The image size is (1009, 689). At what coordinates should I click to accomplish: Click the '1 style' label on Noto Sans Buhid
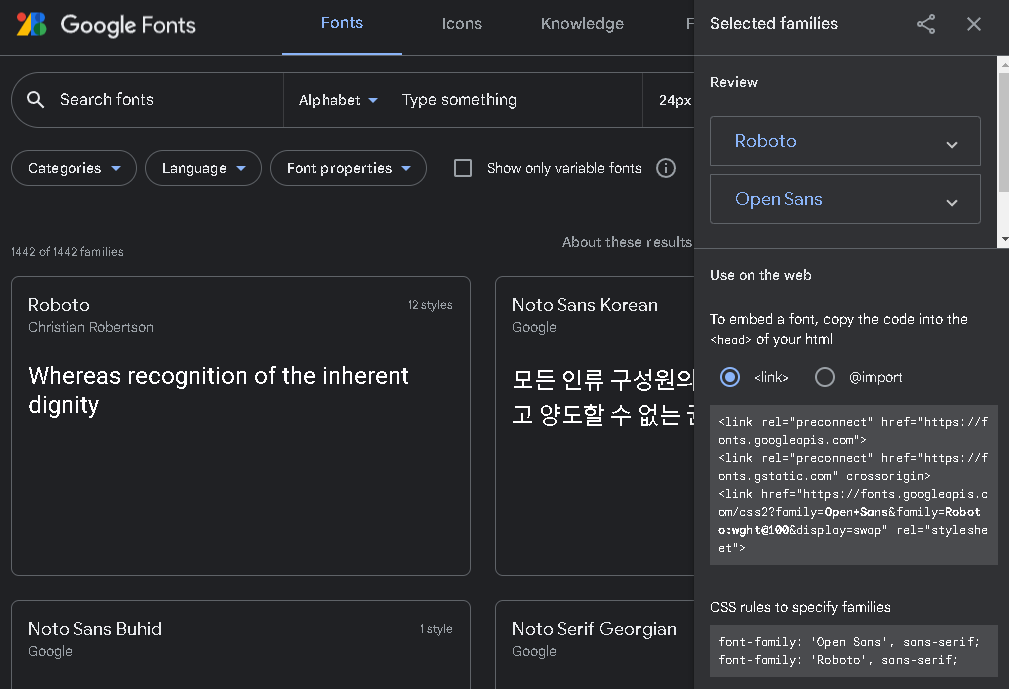point(436,629)
